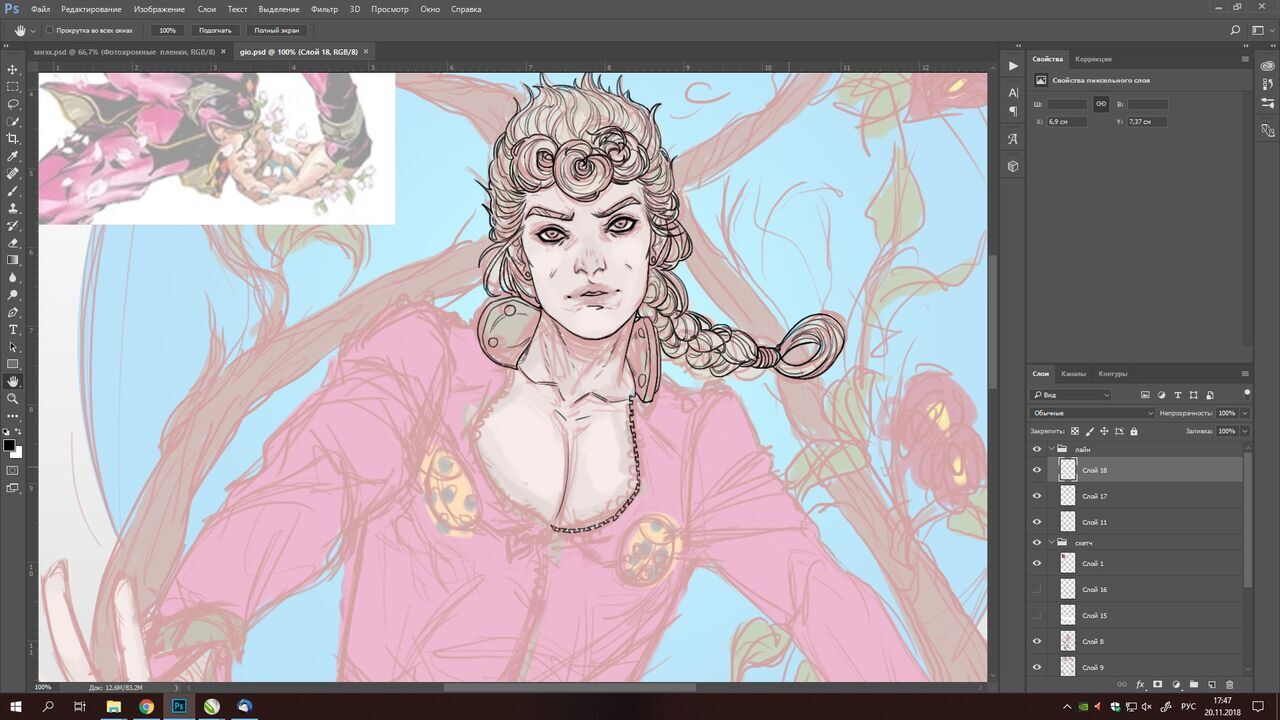Click the delete layer trash icon
The height and width of the screenshot is (720, 1280).
1230,685
